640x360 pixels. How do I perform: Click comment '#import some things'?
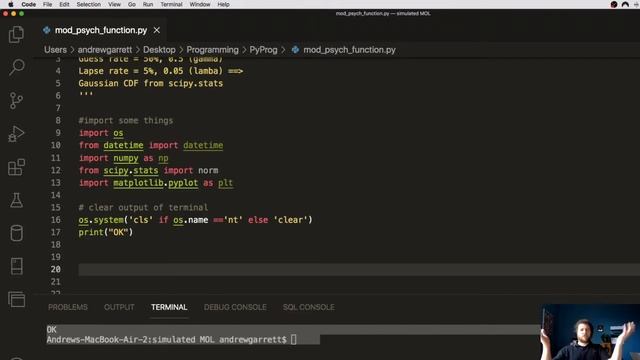[126, 120]
